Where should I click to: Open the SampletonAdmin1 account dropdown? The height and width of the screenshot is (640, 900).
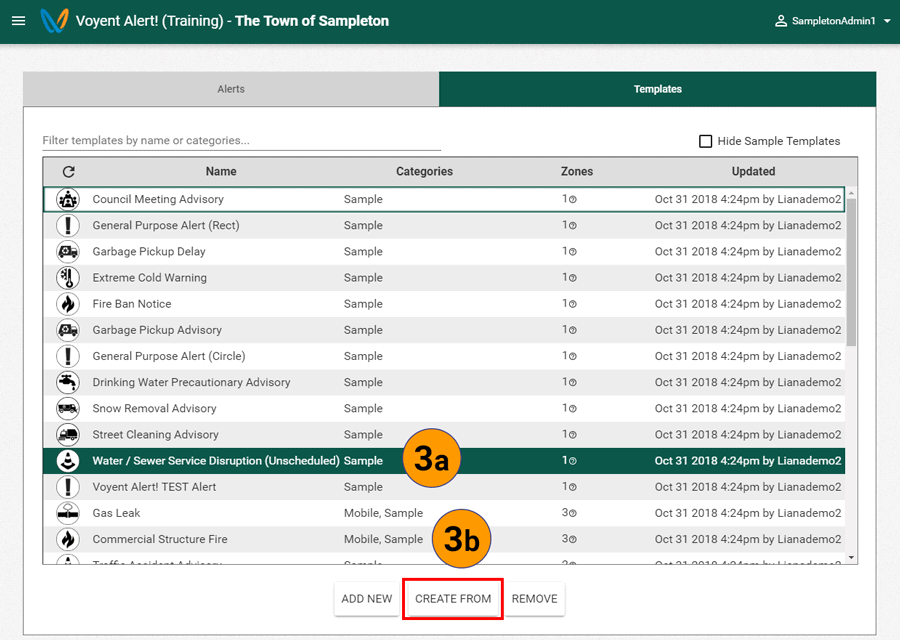(x=833, y=21)
